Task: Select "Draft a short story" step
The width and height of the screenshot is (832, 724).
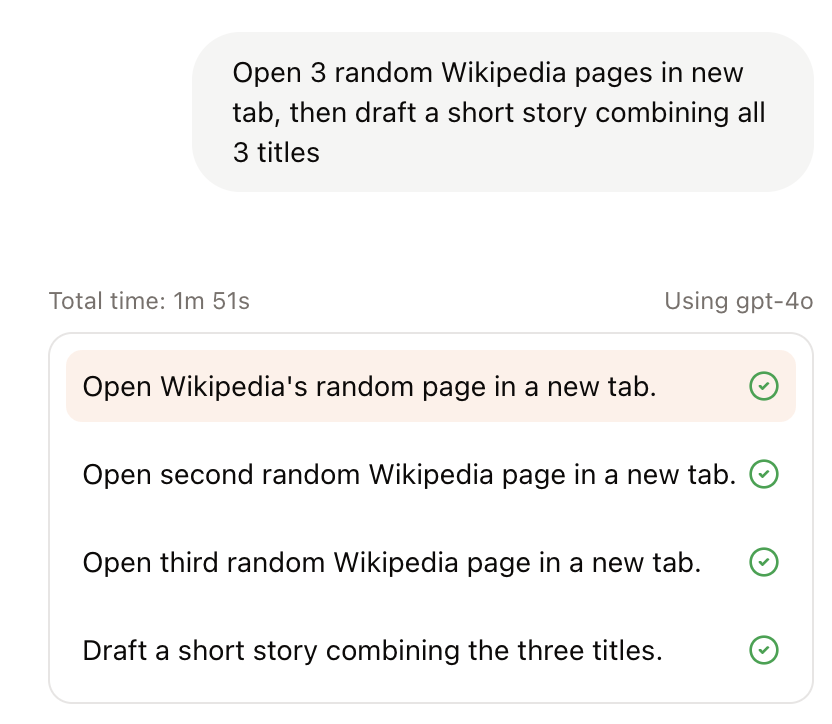Action: [372, 651]
